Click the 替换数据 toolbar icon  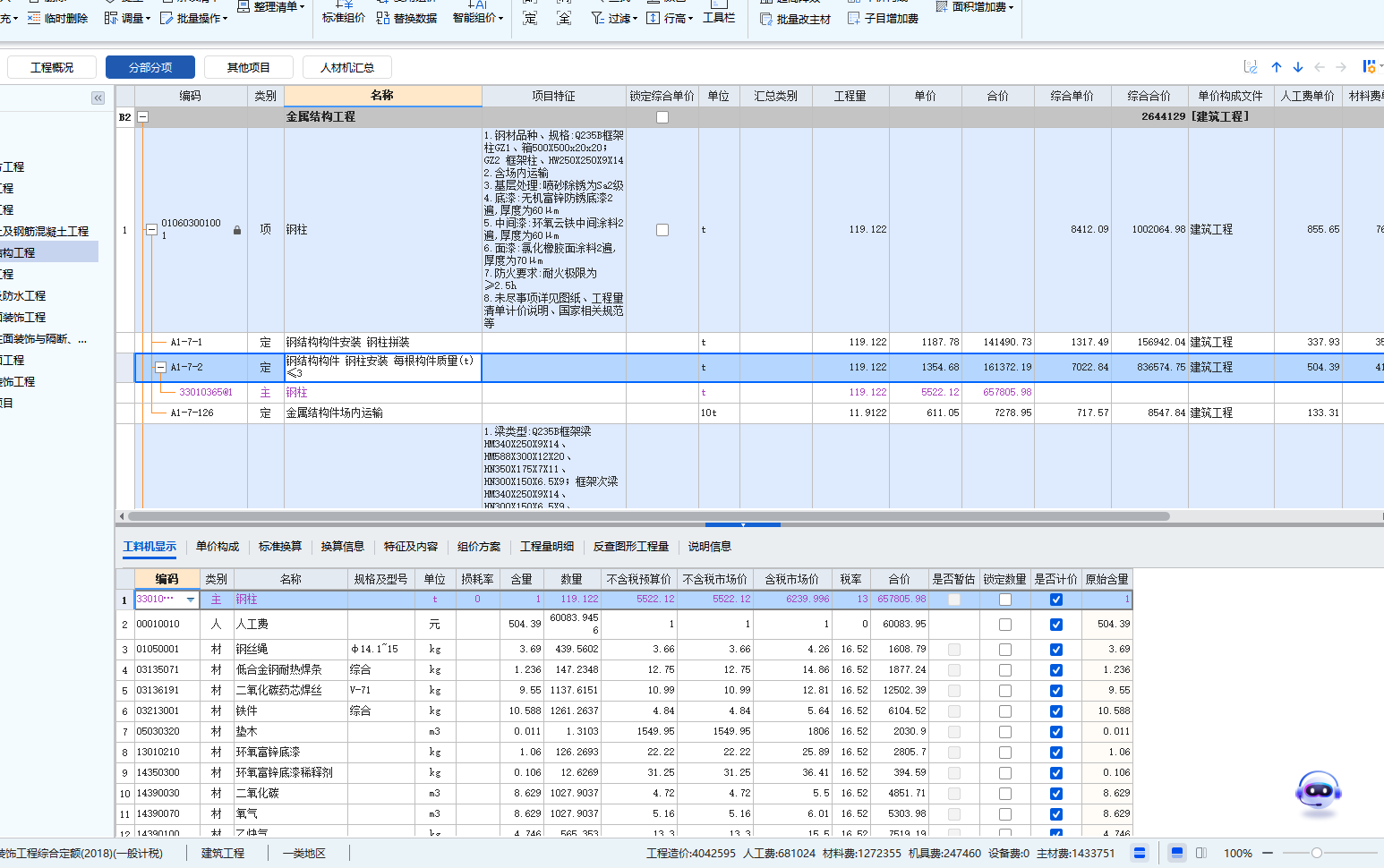click(383, 18)
